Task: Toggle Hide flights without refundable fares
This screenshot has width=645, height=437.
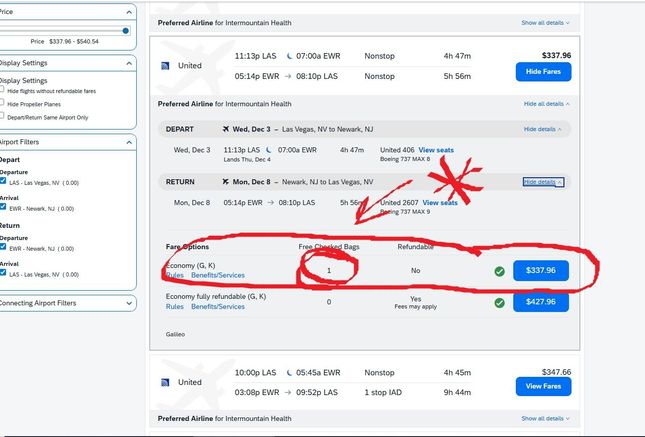Action: coord(2,89)
